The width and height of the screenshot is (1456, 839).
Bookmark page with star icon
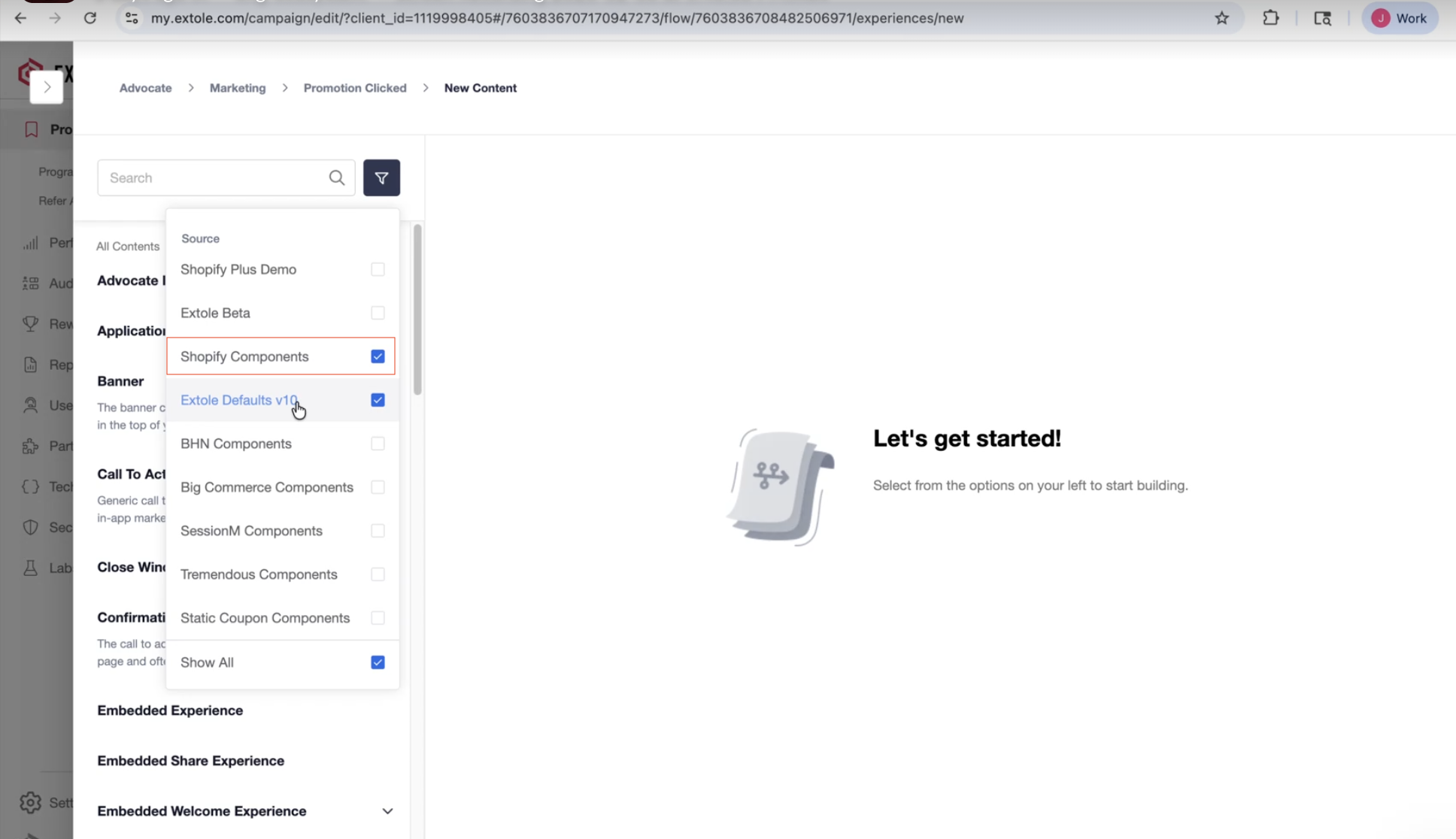click(x=1221, y=18)
